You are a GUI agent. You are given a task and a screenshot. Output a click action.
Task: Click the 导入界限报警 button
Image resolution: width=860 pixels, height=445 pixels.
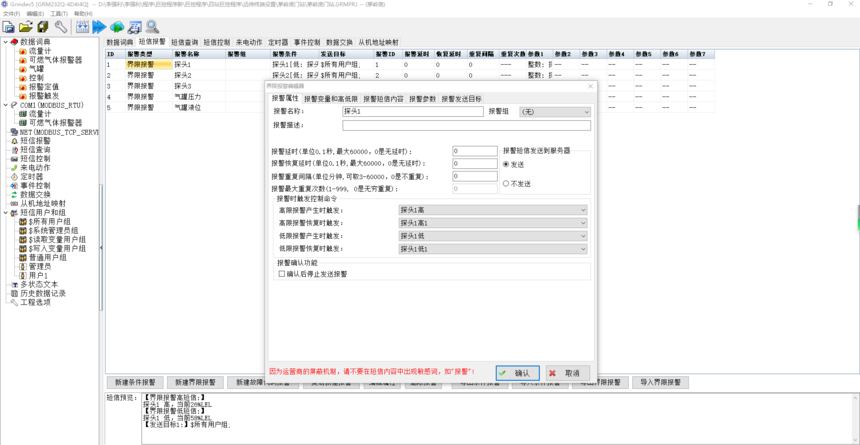point(660,382)
